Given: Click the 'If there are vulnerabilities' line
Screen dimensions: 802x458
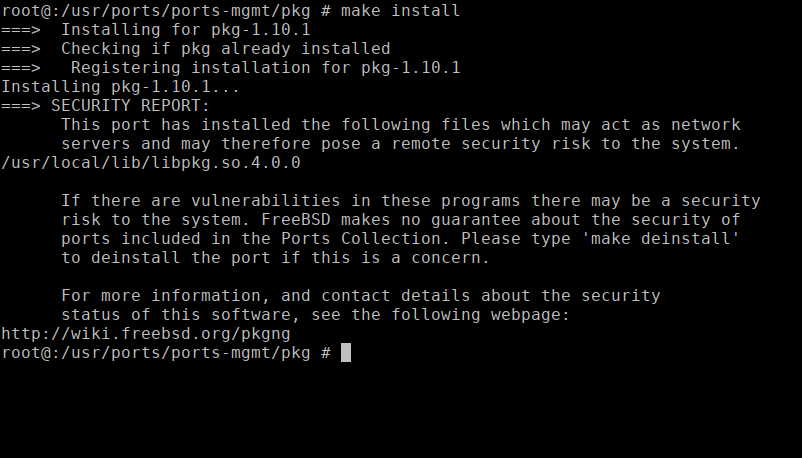Looking at the screenshot, I should click(x=411, y=200).
